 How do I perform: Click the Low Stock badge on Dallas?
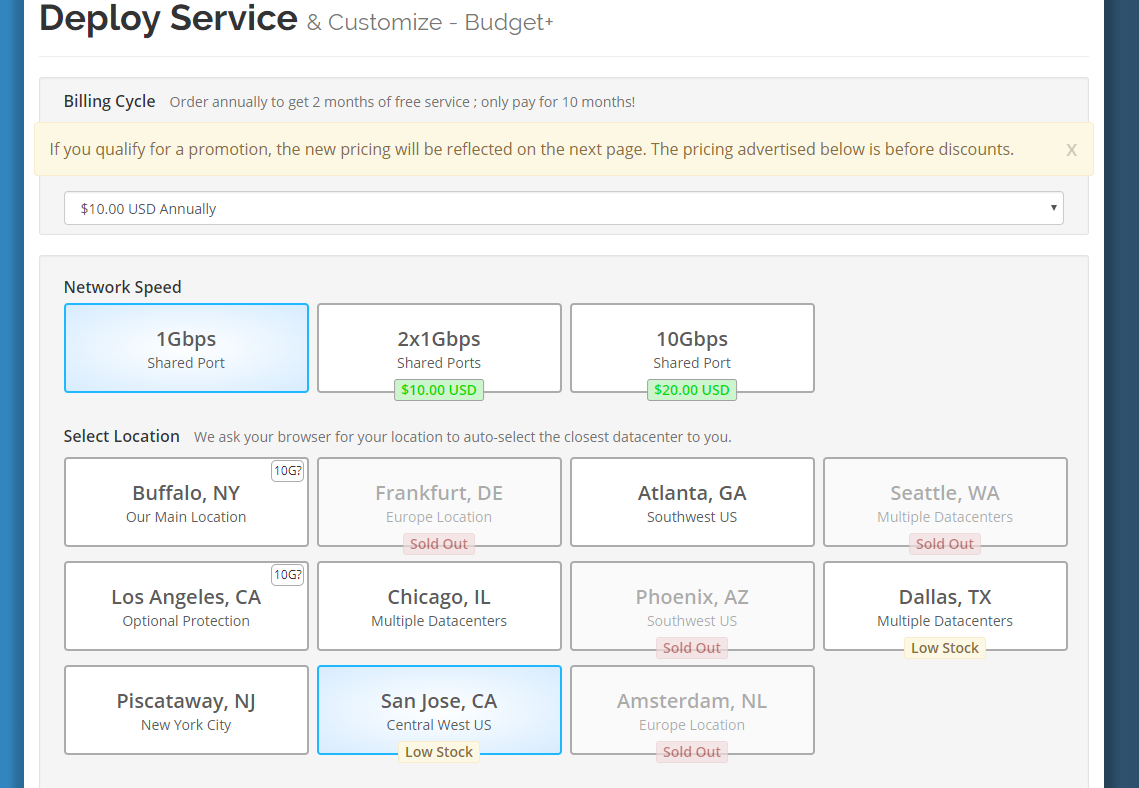(945, 648)
